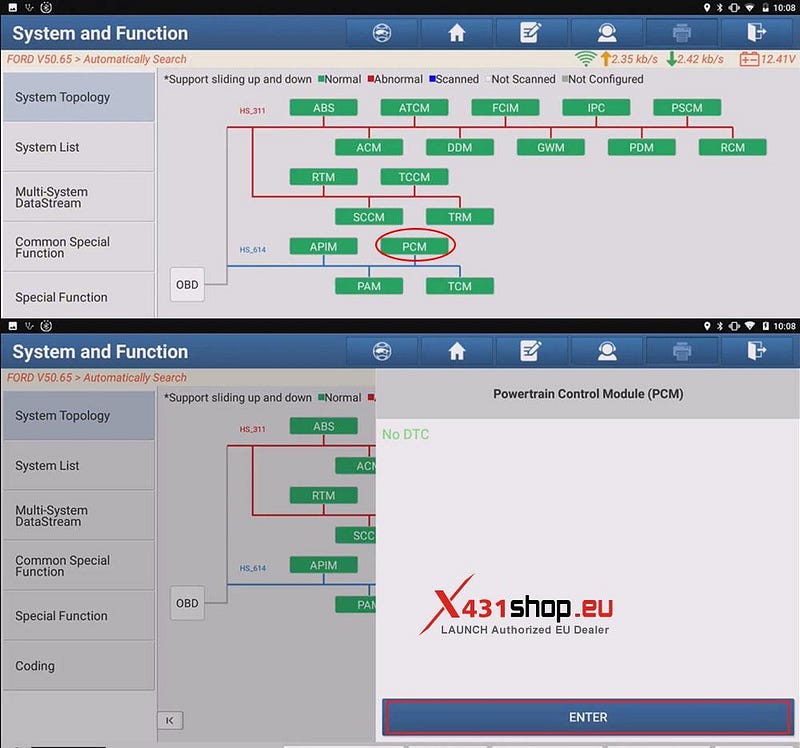Image resolution: width=800 pixels, height=748 pixels.
Task: Tap the Bluetooth icon in upper status bar
Action: (719, 7)
